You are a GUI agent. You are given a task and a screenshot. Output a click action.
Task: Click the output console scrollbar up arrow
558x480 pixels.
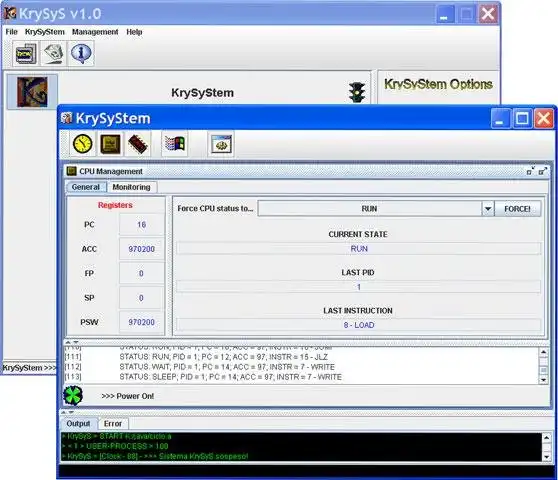pos(547,437)
